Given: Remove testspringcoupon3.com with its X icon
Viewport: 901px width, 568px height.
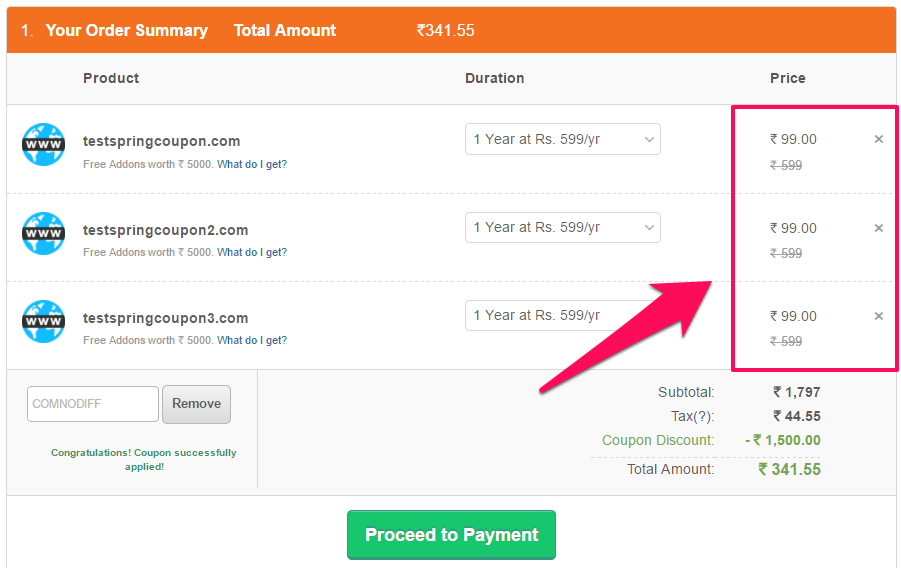Looking at the screenshot, I should point(879,316).
